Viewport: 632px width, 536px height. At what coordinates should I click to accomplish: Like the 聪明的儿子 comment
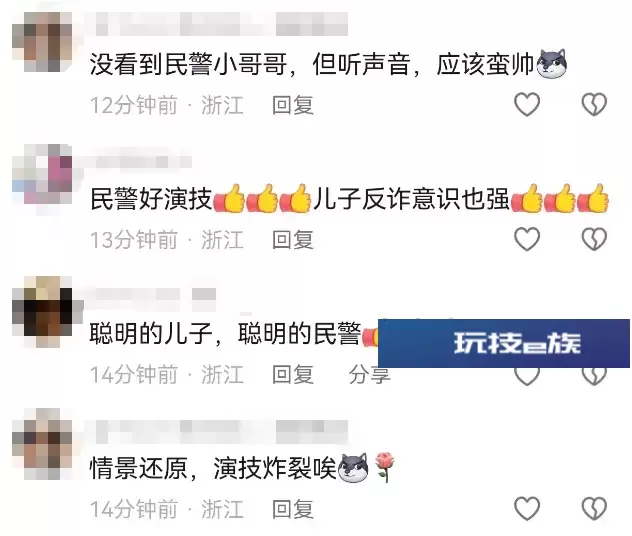click(x=527, y=377)
